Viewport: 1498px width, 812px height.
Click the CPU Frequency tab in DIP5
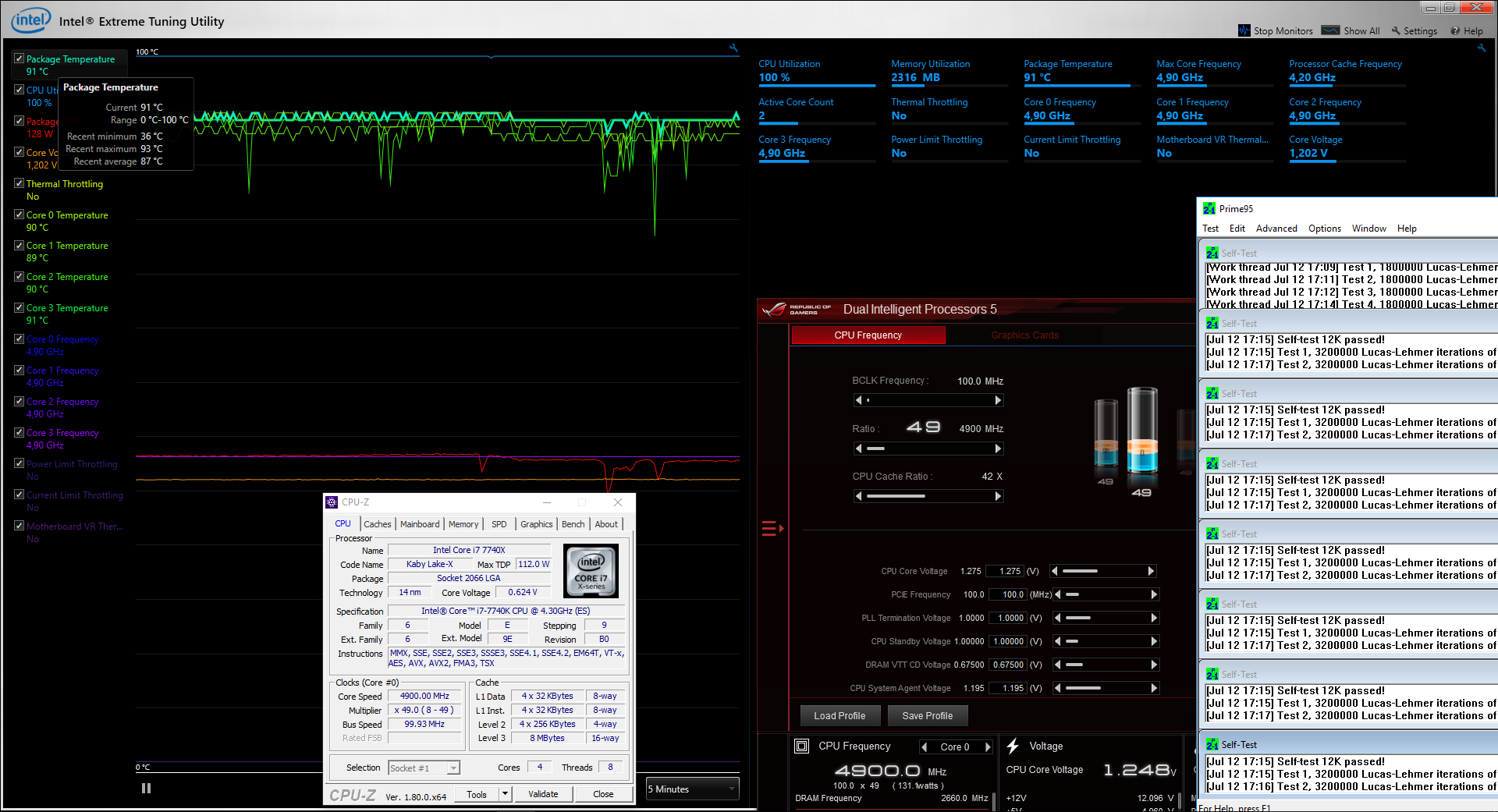(x=868, y=335)
